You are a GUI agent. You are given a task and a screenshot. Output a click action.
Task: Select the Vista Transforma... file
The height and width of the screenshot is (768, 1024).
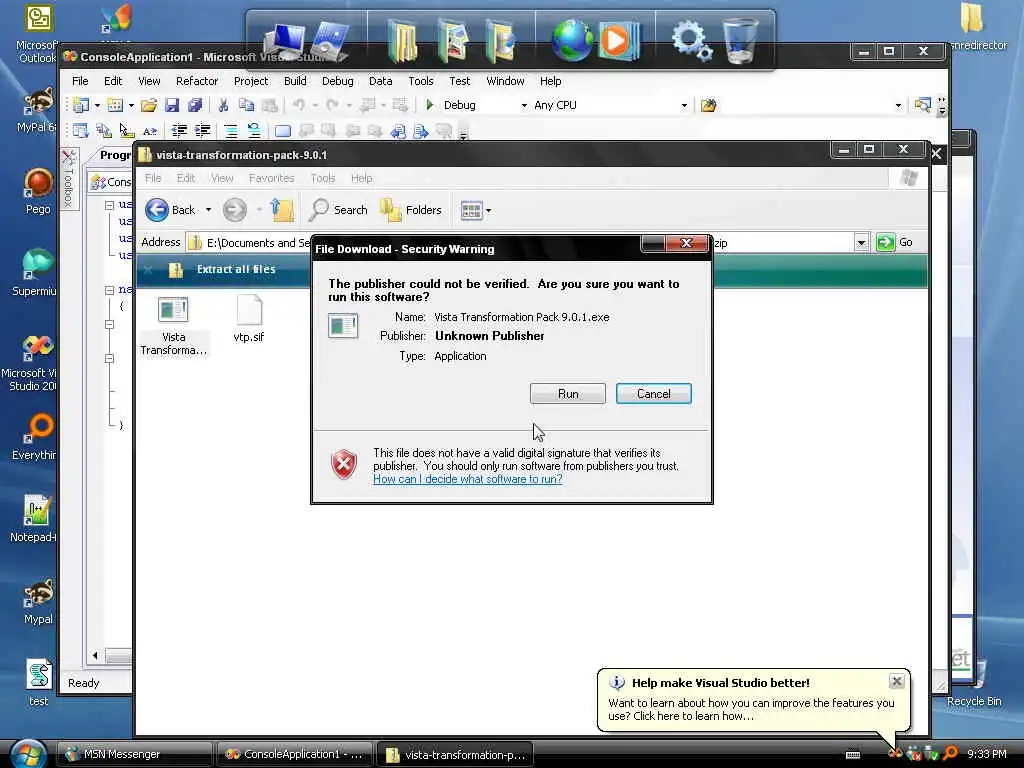pos(173,326)
